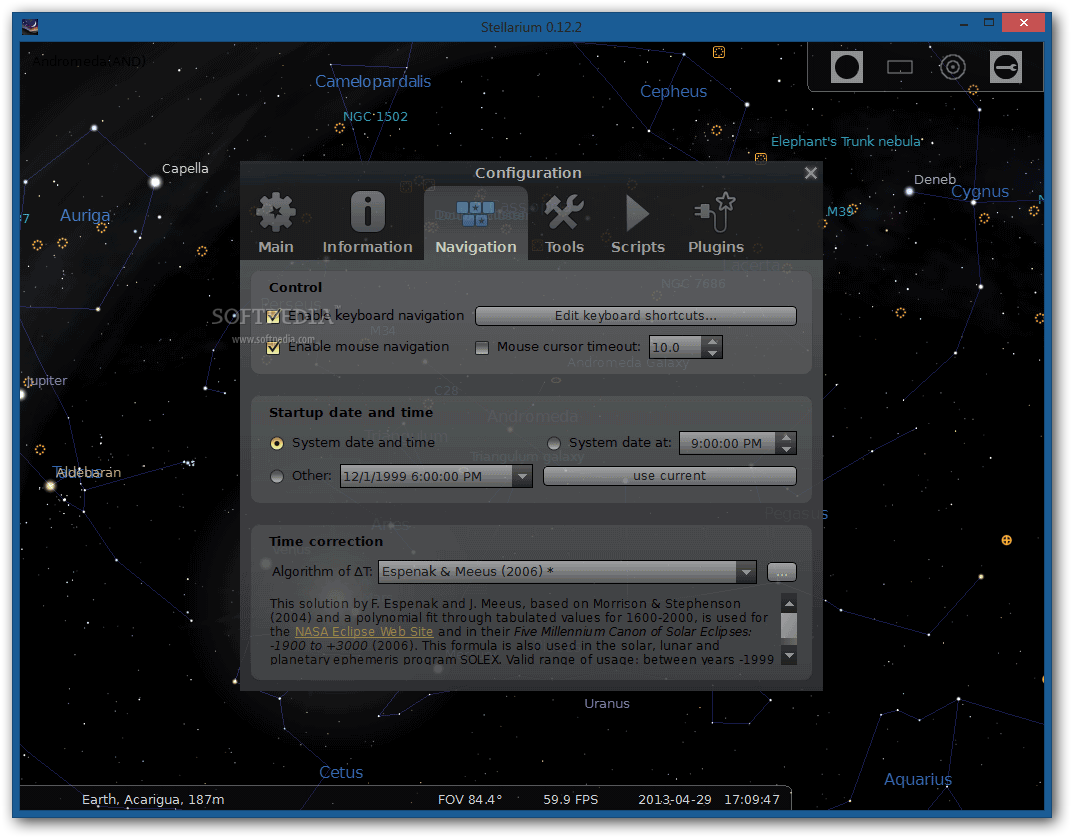Click the FOV 84.4° status text
Screen dimensions: 1072x838
click(470, 800)
